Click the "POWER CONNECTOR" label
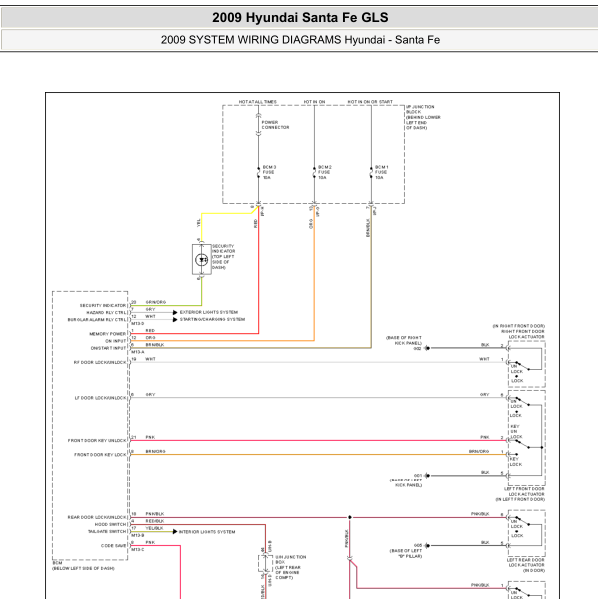The image size is (598, 599). 275,125
